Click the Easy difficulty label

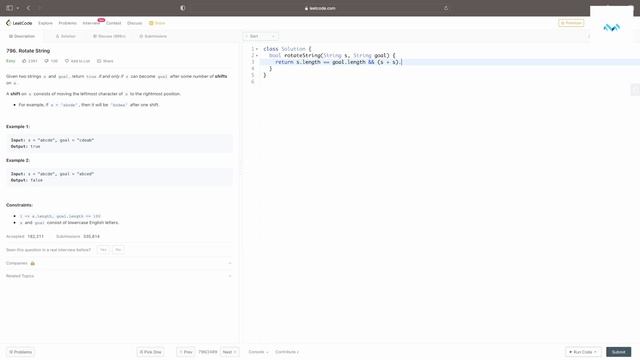10,61
